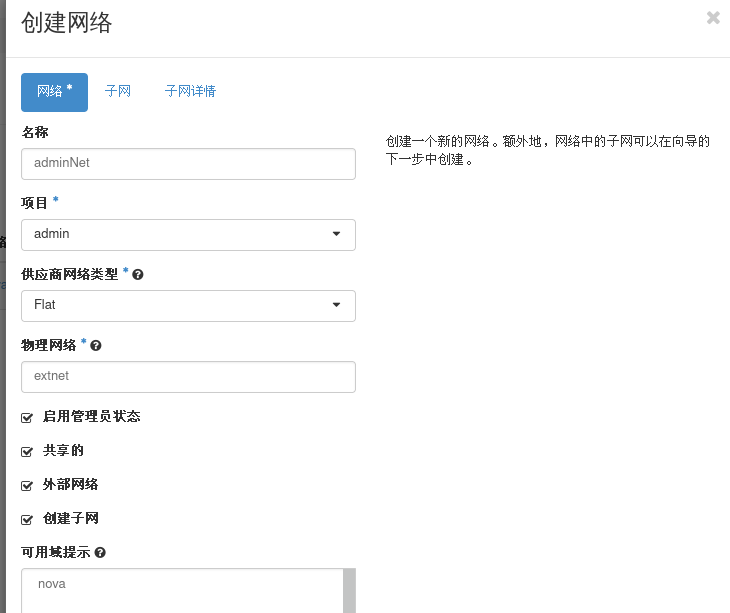Toggle the 启用管理员状态 checkbox

[x=27, y=418]
